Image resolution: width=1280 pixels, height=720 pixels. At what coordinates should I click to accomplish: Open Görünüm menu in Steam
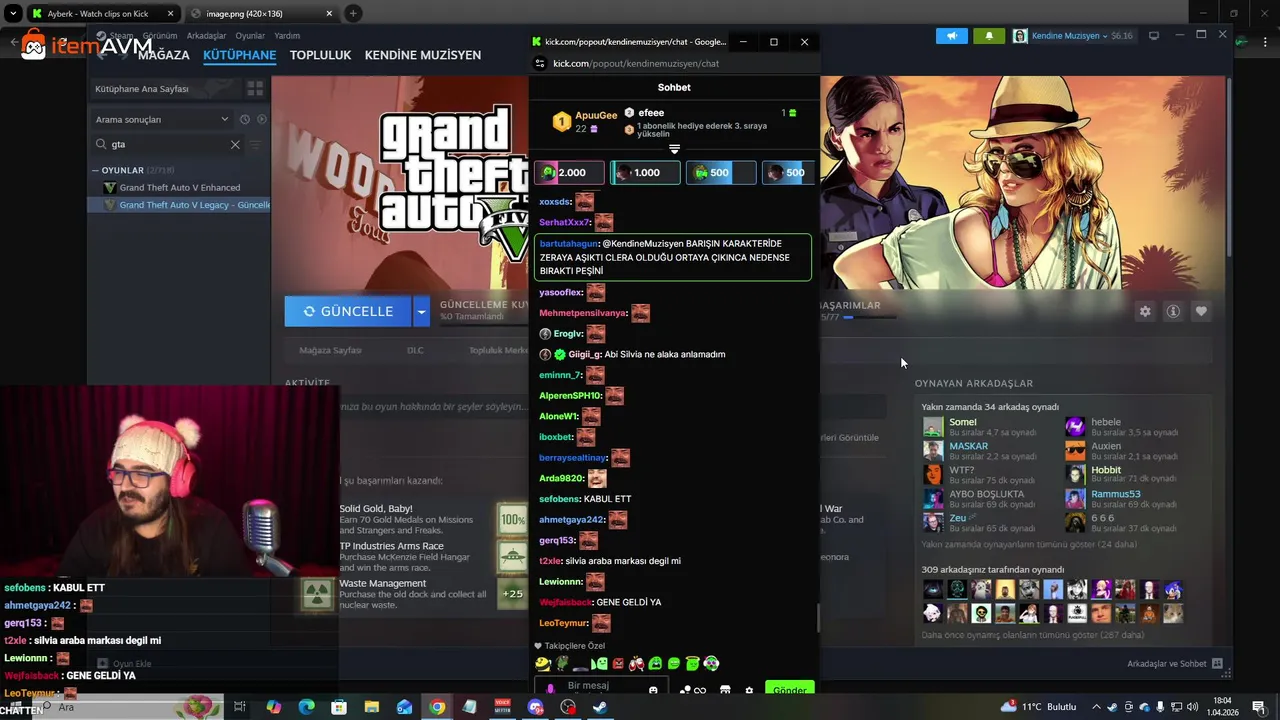pos(160,36)
